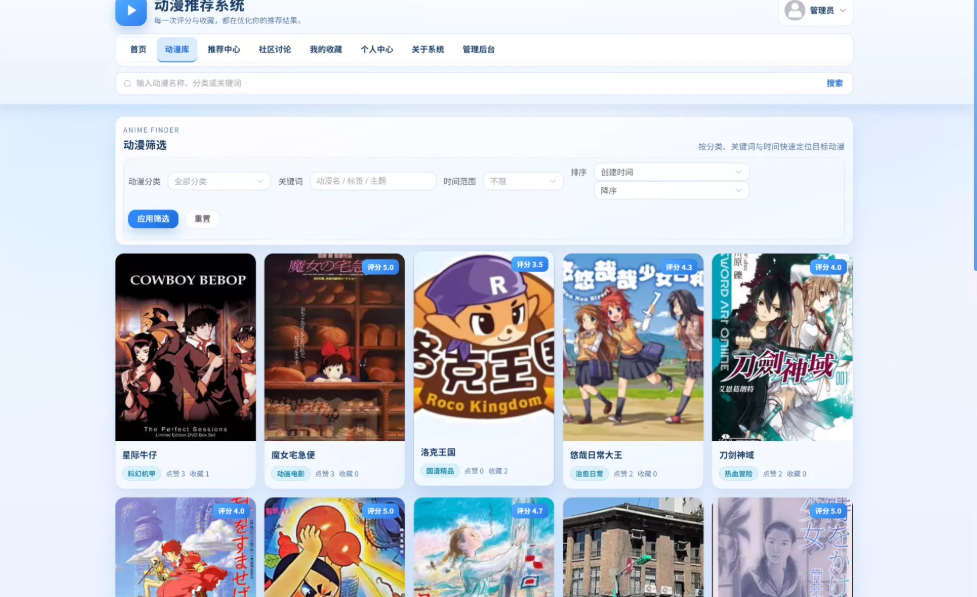Click 评分 5.0 badge on 魔女宅急便
977x597 pixels.
380,267
